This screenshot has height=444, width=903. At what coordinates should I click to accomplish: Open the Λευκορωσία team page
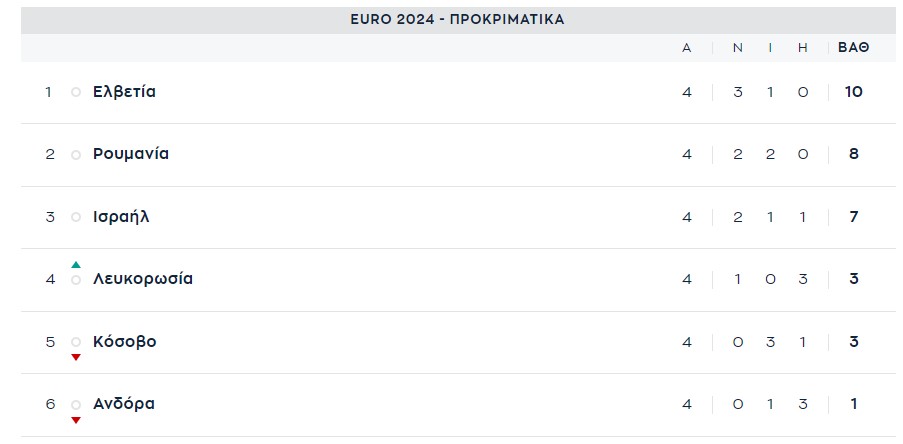tap(143, 279)
